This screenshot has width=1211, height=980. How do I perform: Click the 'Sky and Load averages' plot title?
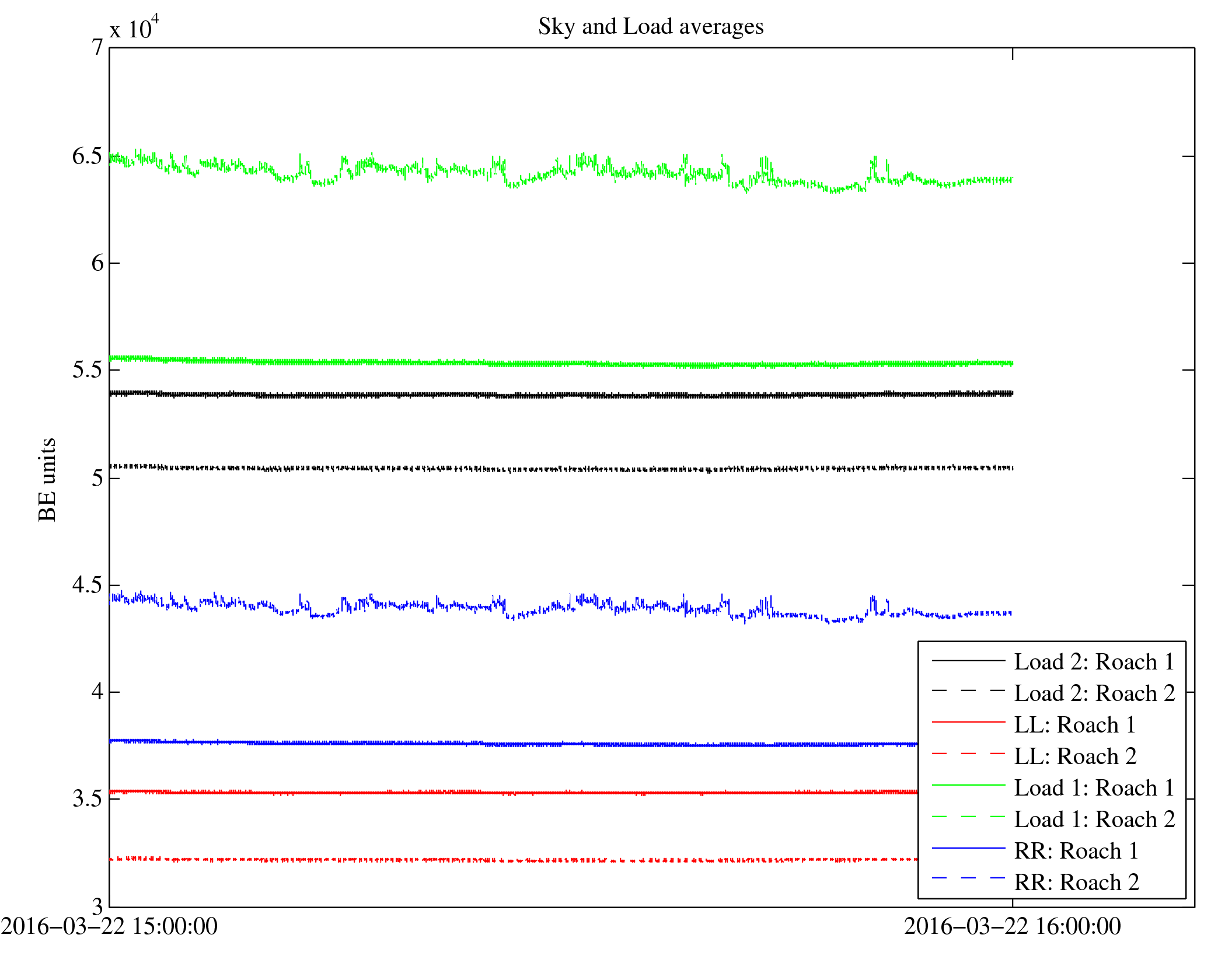[650, 27]
